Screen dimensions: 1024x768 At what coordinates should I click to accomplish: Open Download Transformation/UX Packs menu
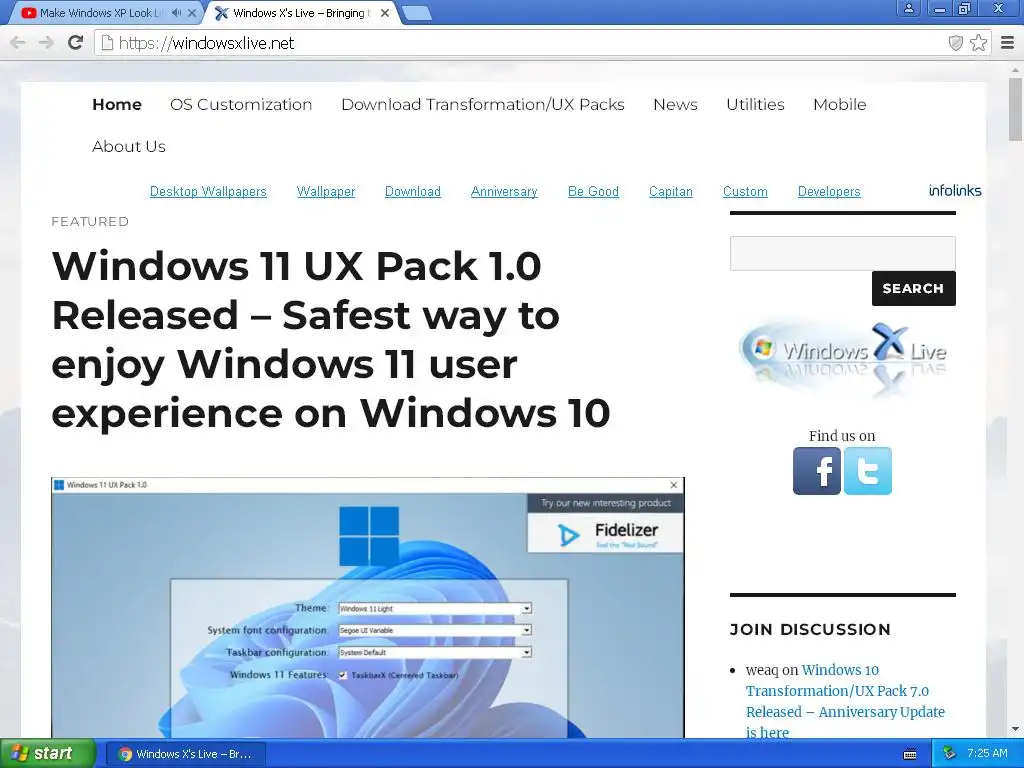pos(483,104)
